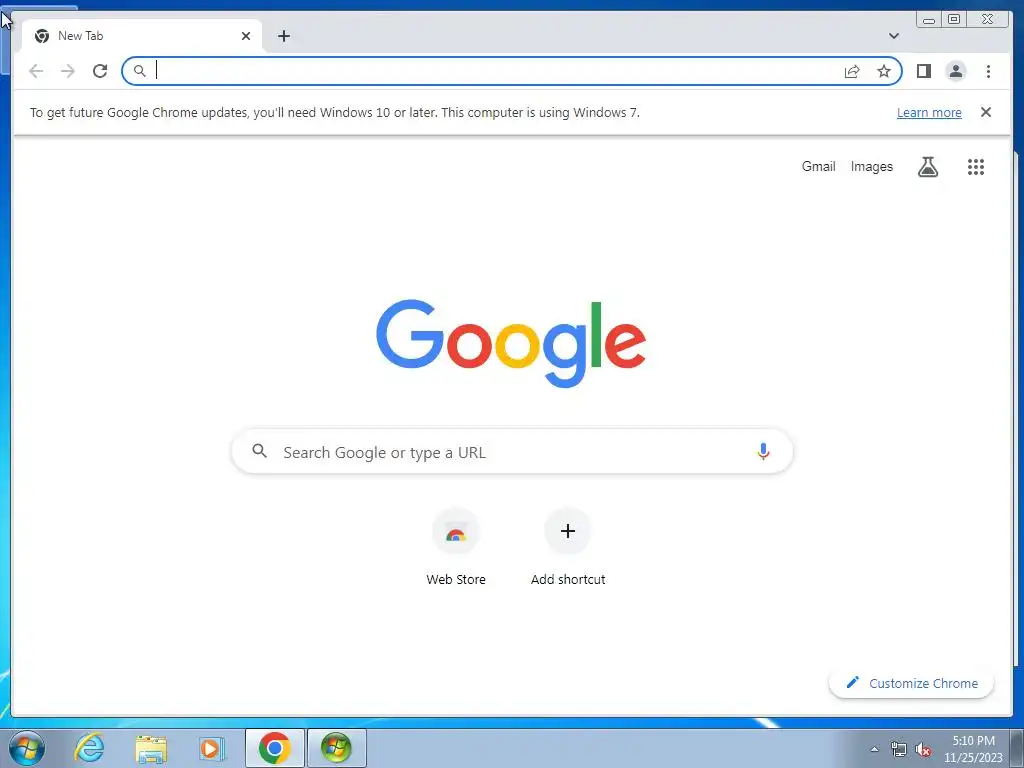Viewport: 1024px width, 768px height.
Task: Click the share this page icon
Action: (852, 71)
